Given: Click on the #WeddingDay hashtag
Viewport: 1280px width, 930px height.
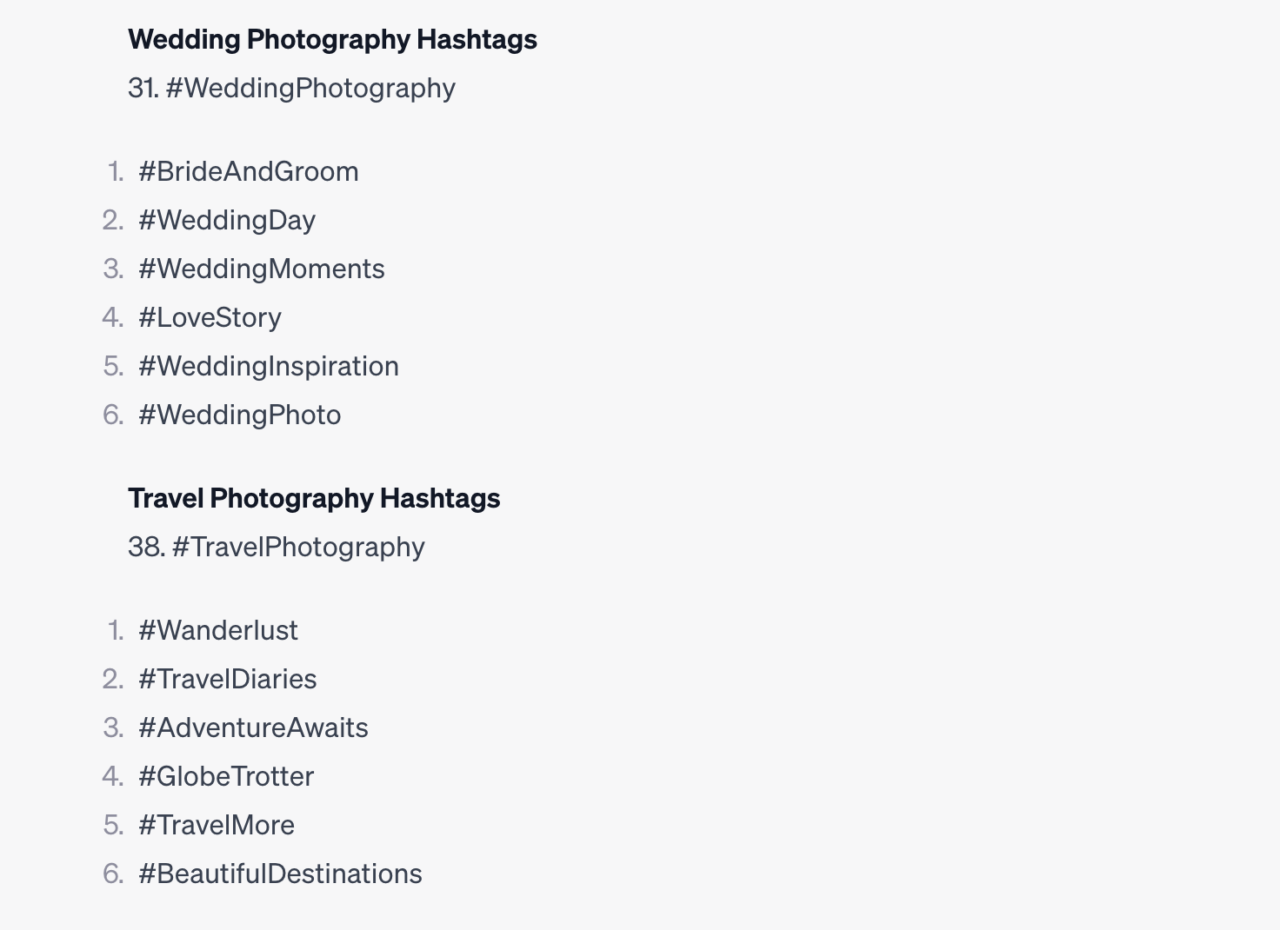Looking at the screenshot, I should coord(227,220).
